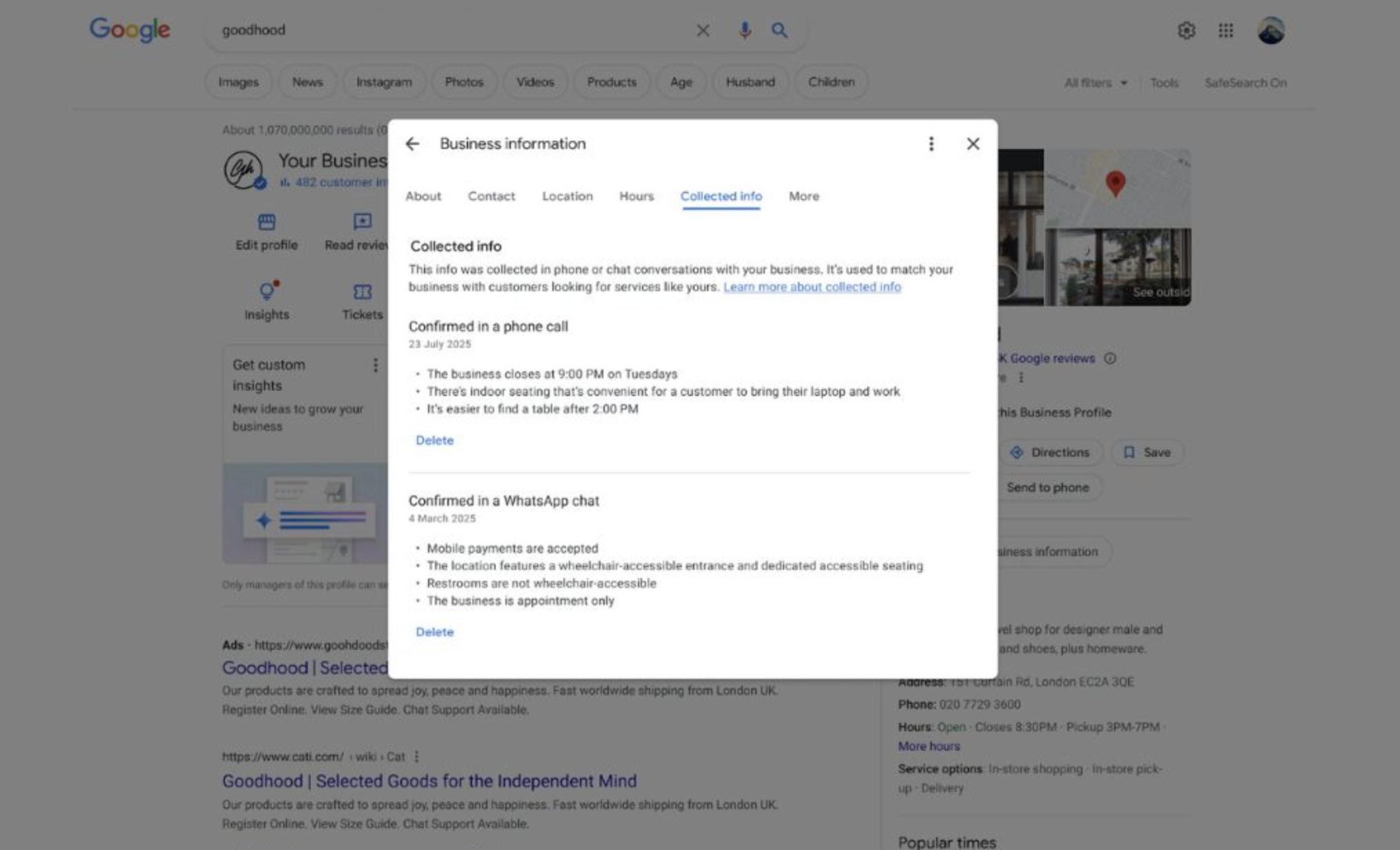Open Get custom insights card menu
The image size is (1400, 850).
pyautogui.click(x=375, y=365)
